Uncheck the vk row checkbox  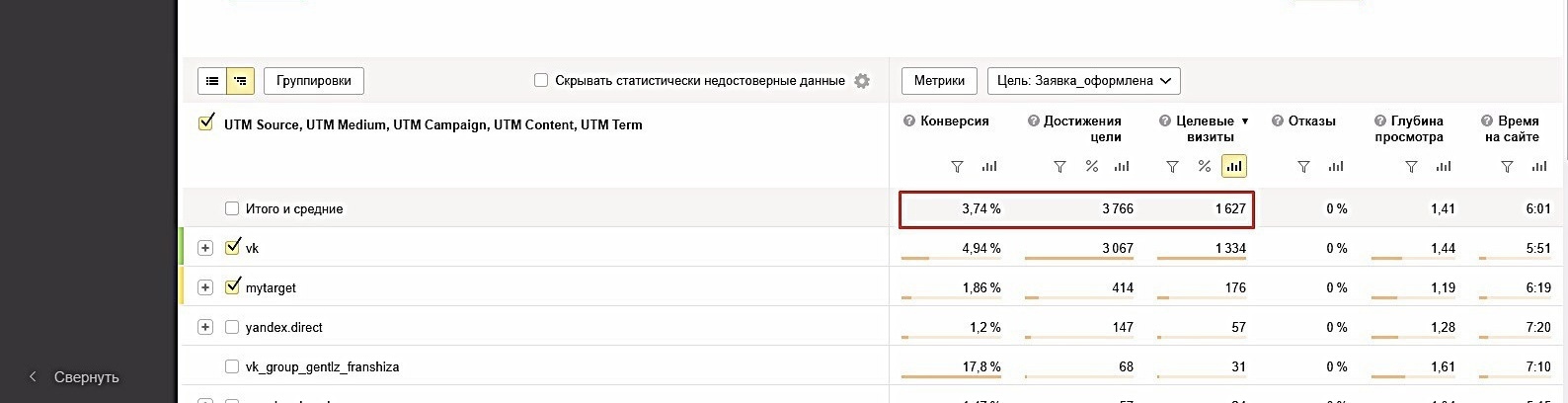point(233,247)
